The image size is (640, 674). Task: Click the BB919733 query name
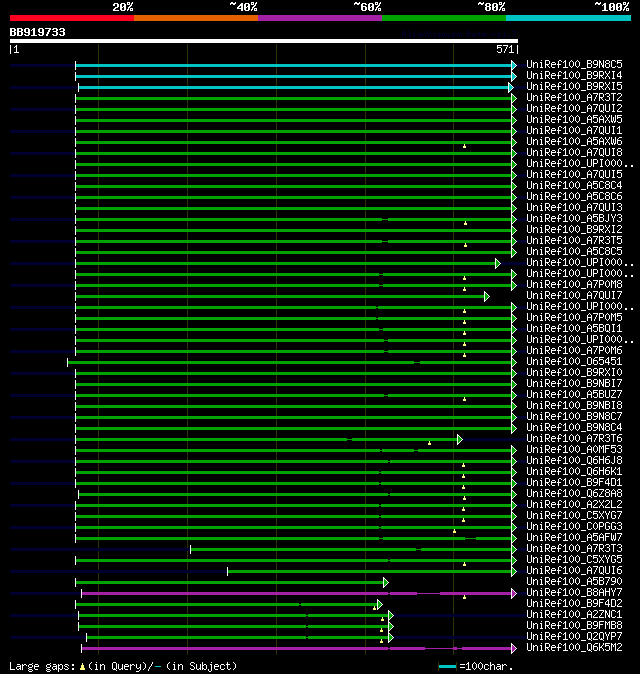37,32
